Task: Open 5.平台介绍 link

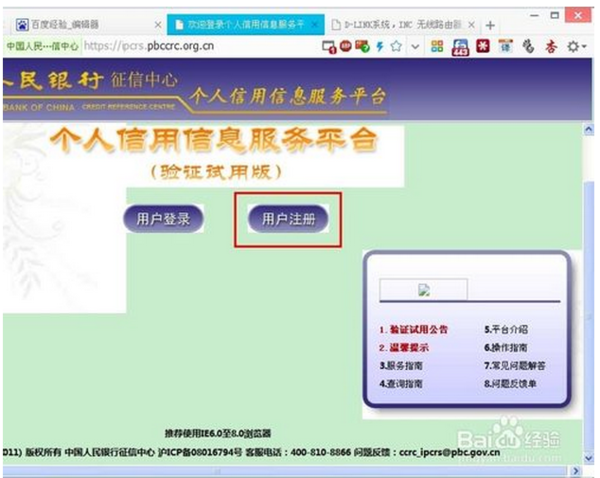Action: 506,330
